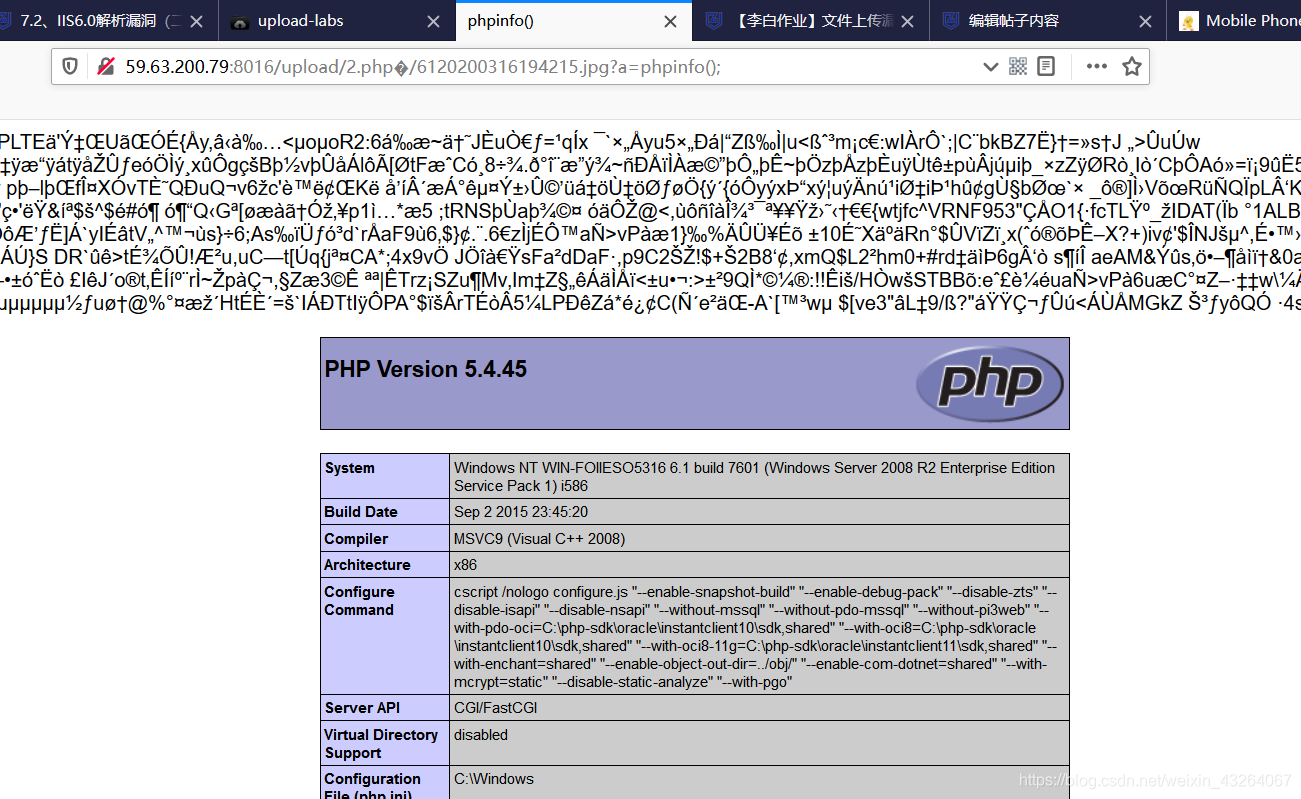Close the 【李白作业】文件上传 tab
The width and height of the screenshot is (1301, 799).
(x=907, y=21)
